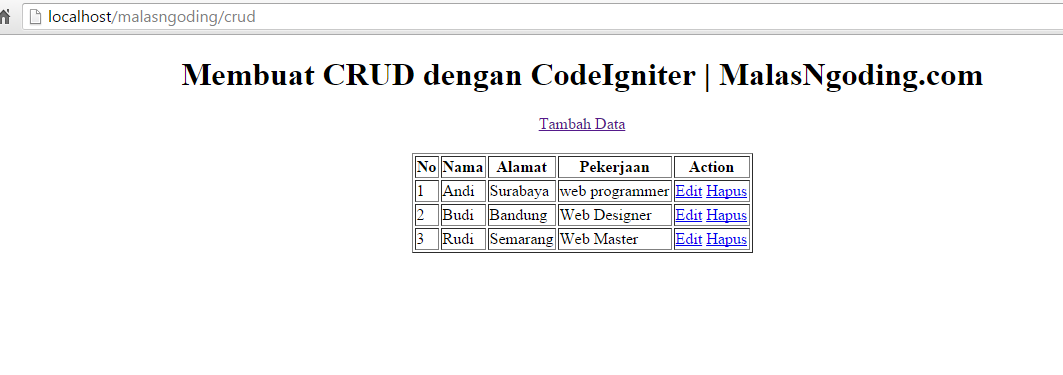Open the Tambah Data link

coord(582,124)
